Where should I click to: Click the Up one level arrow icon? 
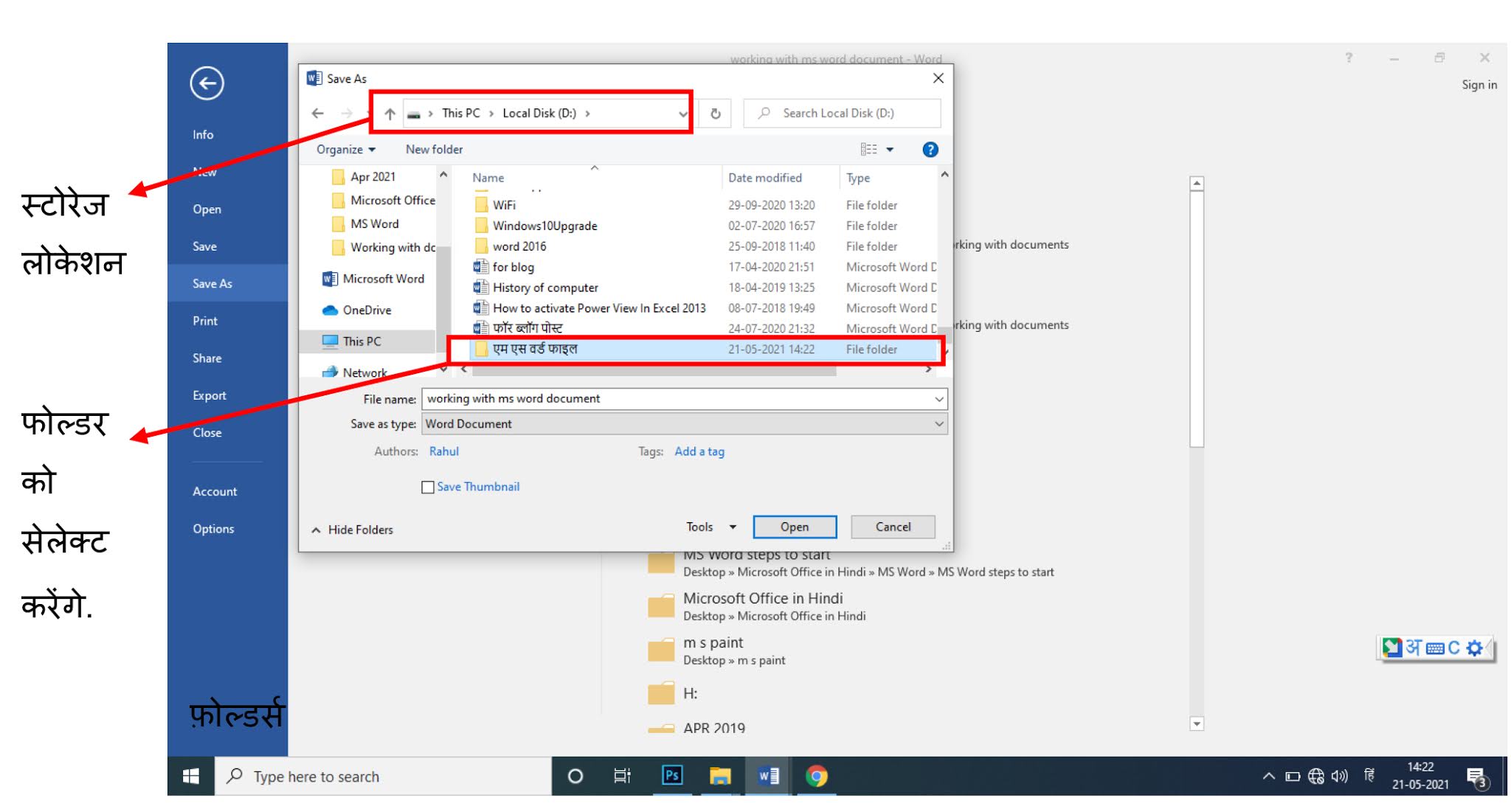(x=390, y=114)
